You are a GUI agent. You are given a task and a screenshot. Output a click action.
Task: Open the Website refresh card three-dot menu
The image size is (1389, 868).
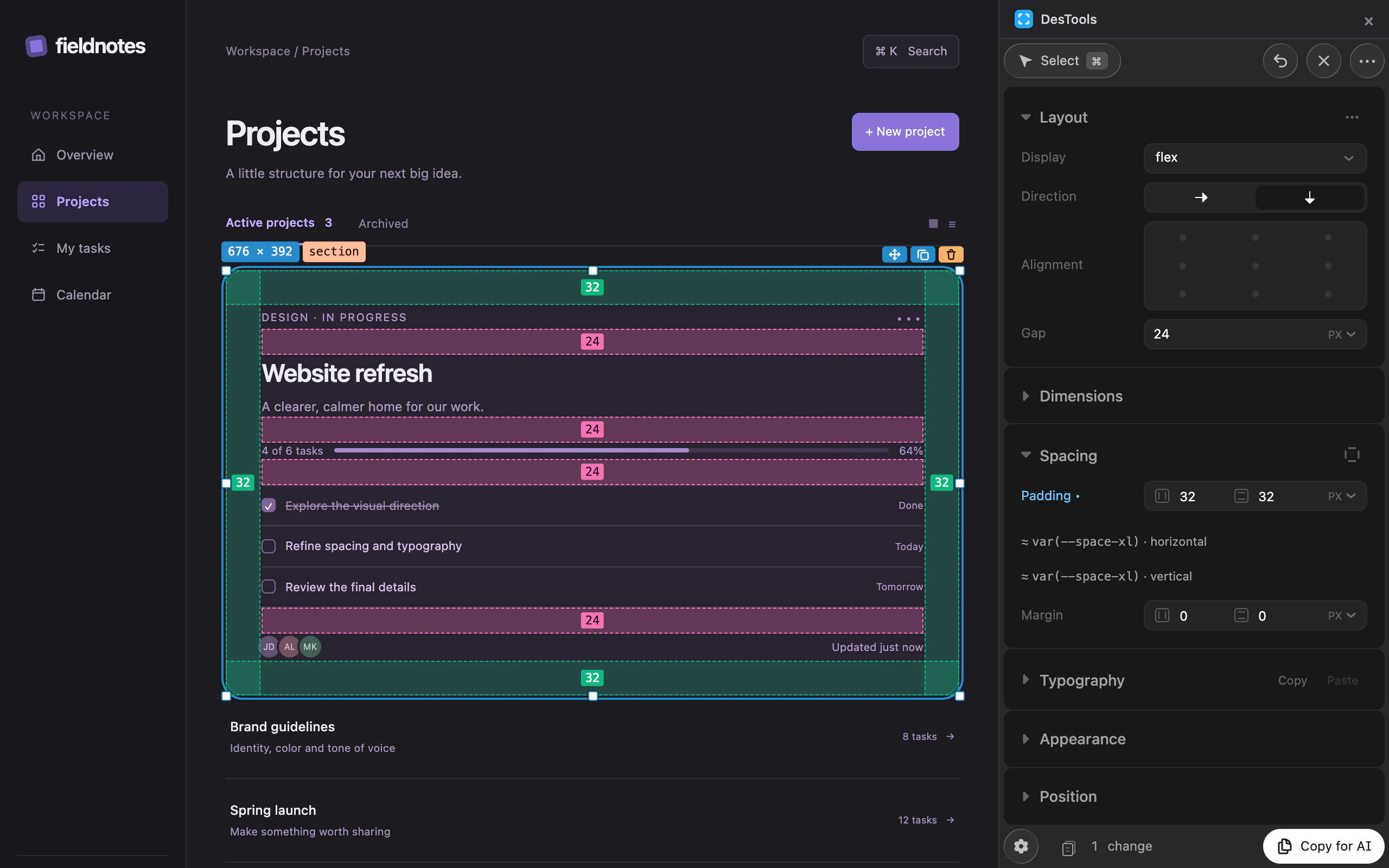909,318
